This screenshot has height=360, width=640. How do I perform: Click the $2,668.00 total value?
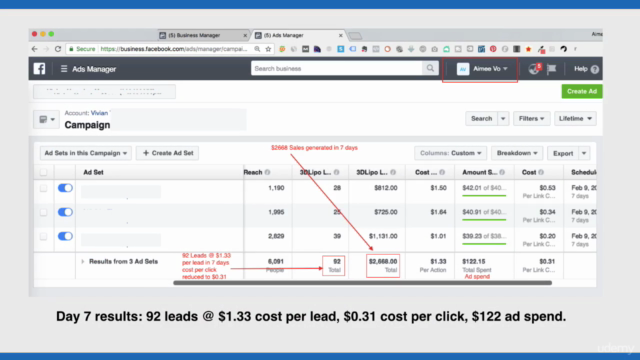click(x=383, y=262)
